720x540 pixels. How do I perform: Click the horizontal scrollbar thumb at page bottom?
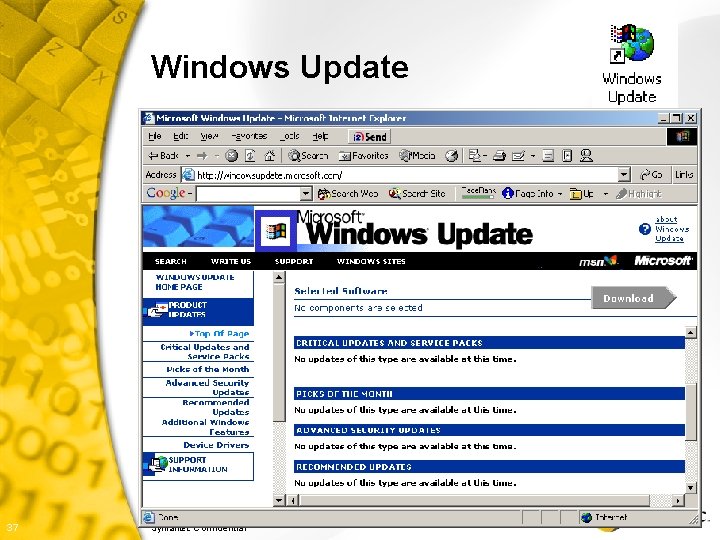(473, 500)
